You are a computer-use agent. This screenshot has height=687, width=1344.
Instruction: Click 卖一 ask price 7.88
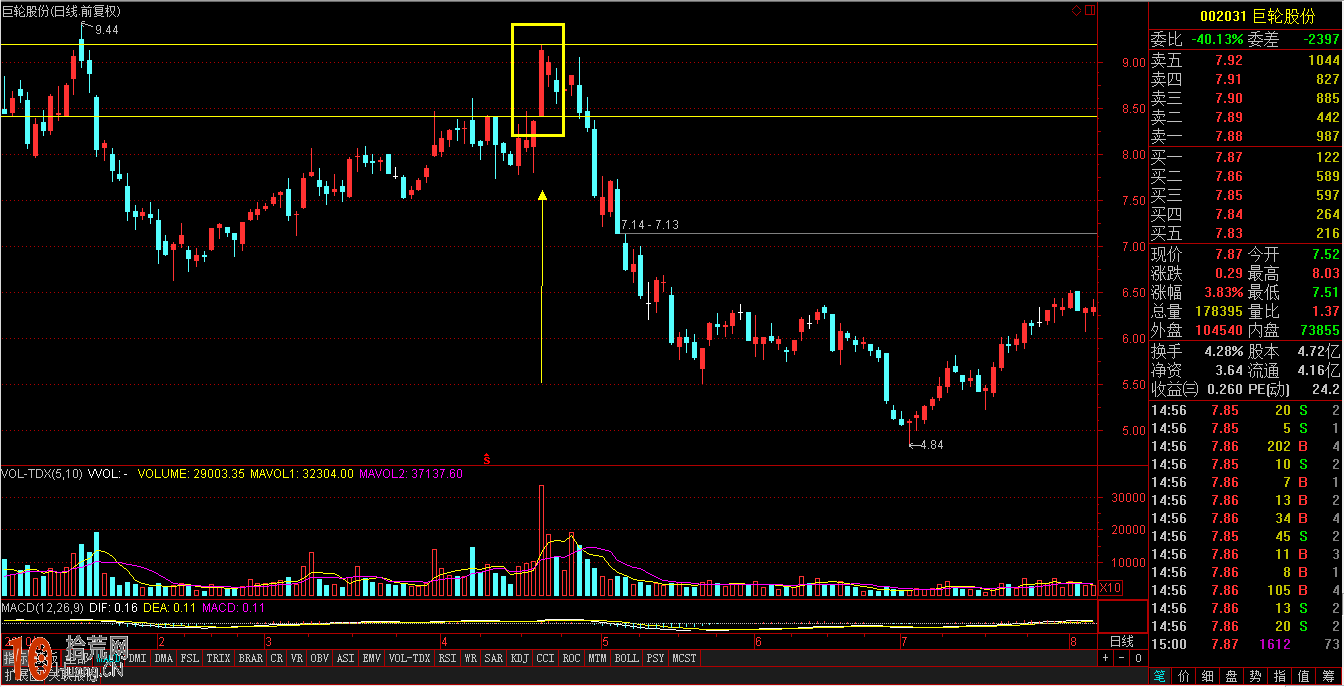pos(1228,136)
